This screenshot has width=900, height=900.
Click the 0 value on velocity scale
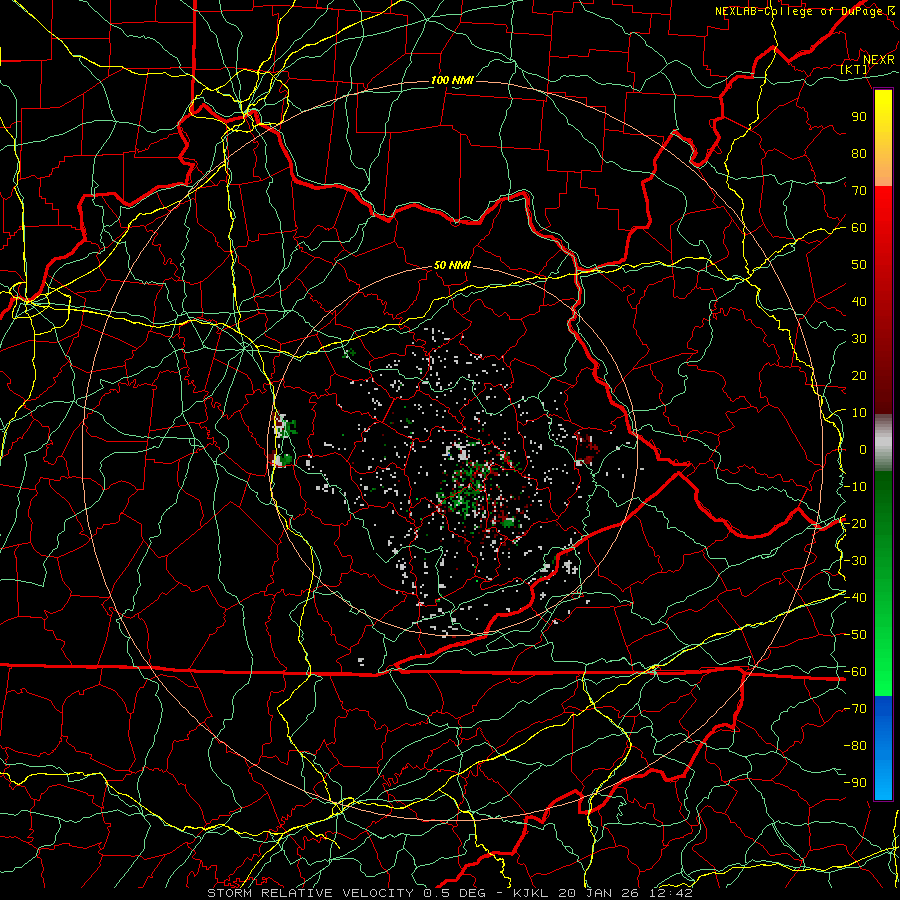(x=863, y=449)
